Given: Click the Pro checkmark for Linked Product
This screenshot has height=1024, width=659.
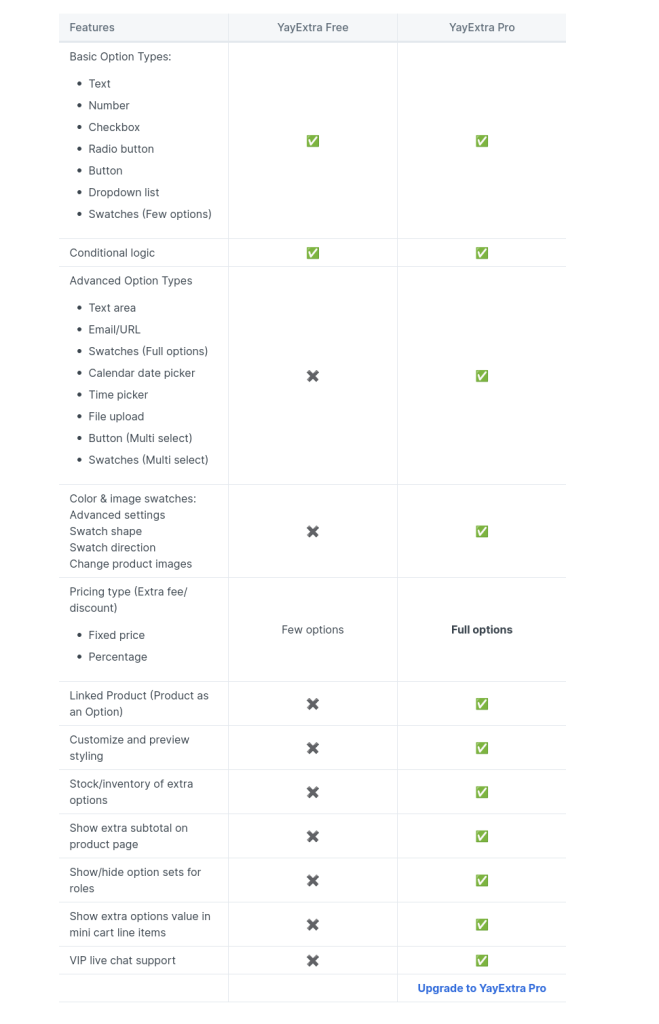Looking at the screenshot, I should [482, 704].
